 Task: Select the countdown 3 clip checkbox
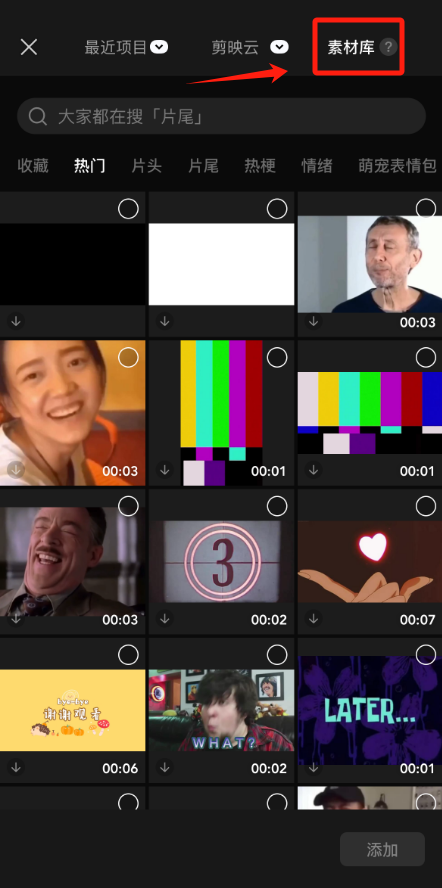click(277, 506)
